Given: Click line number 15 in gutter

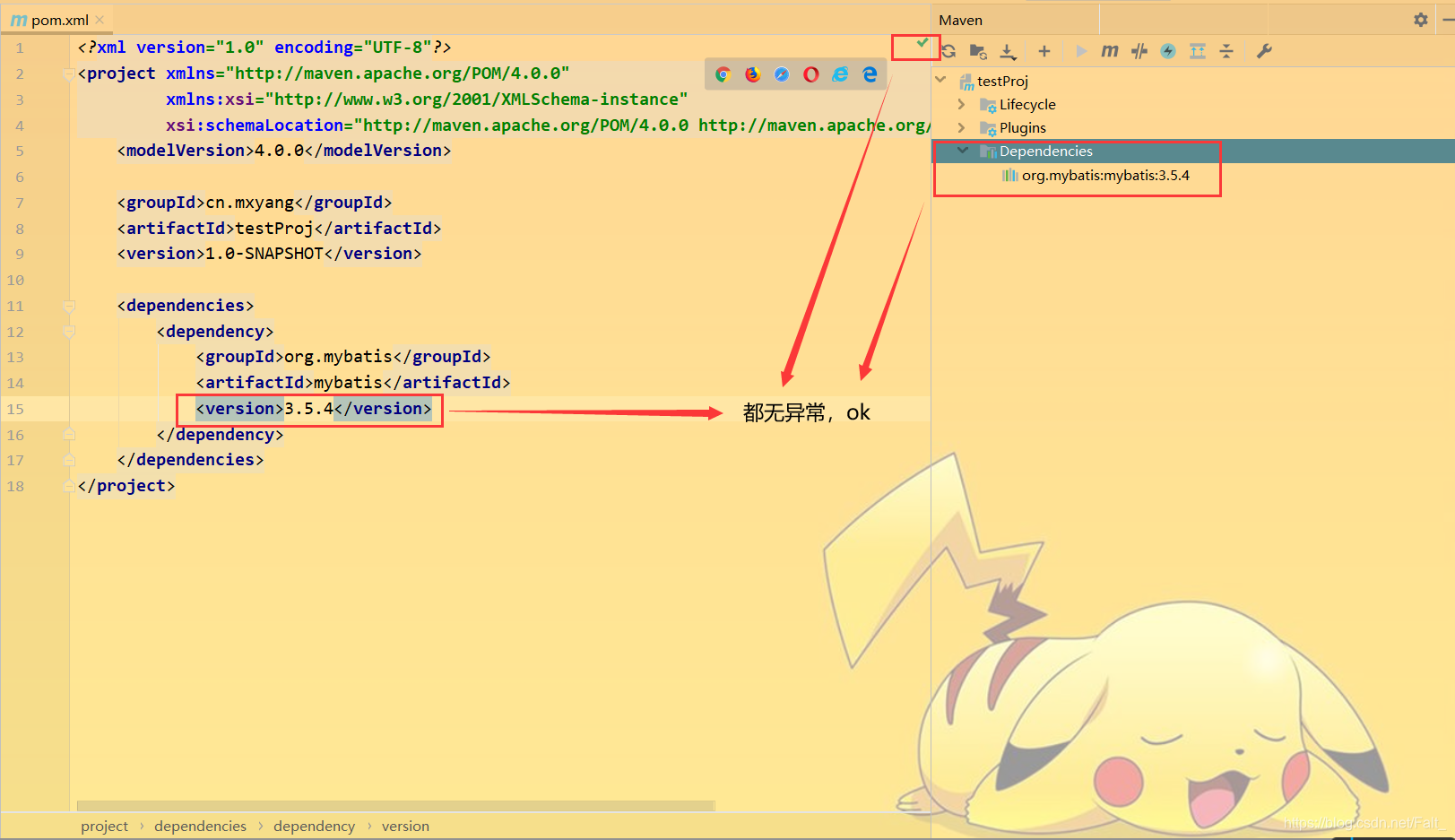Looking at the screenshot, I should pyautogui.click(x=16, y=409).
